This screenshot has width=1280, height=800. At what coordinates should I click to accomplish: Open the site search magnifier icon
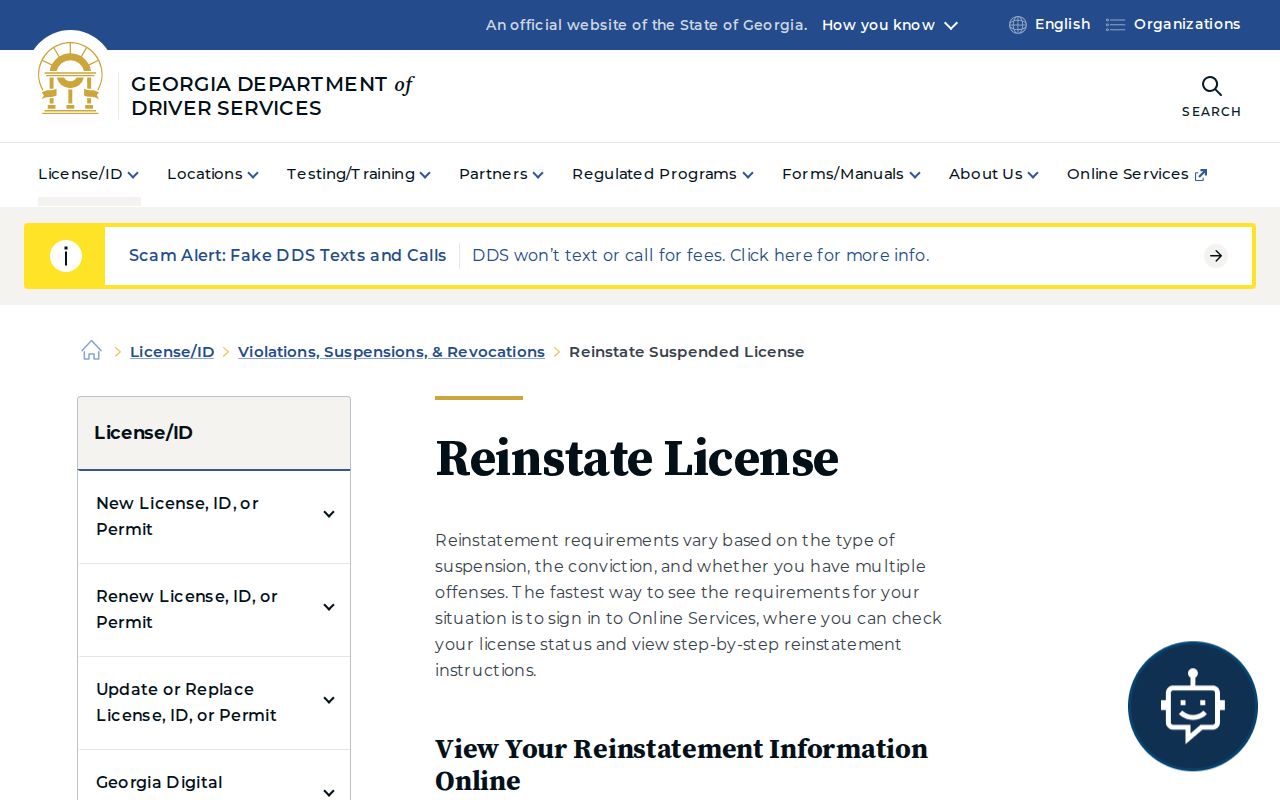tap(1211, 86)
